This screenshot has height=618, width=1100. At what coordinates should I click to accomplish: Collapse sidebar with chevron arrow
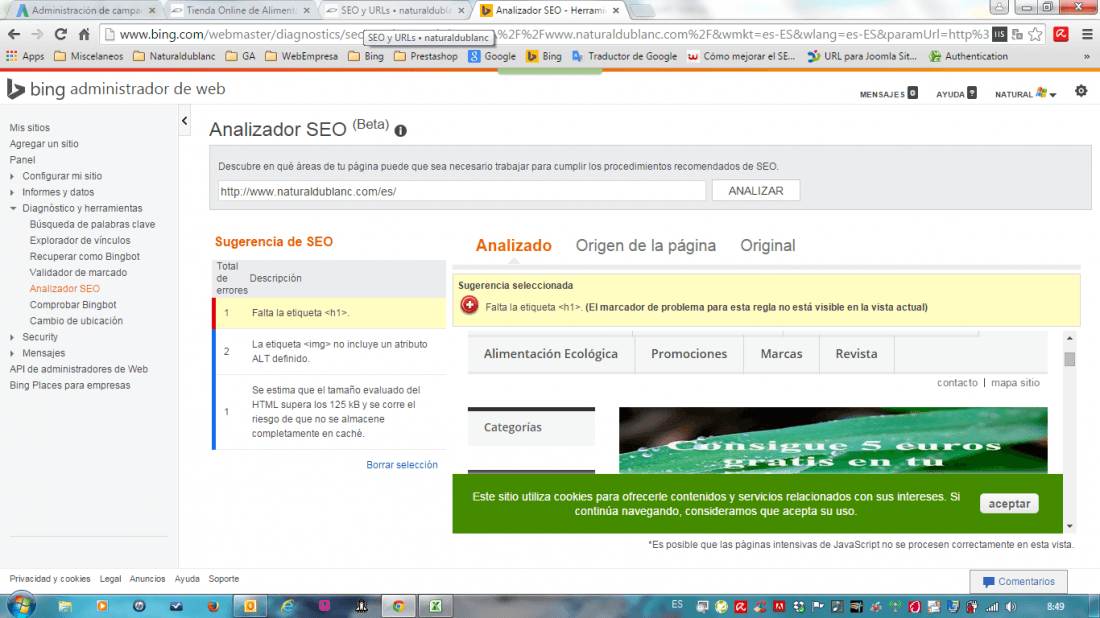(x=185, y=121)
